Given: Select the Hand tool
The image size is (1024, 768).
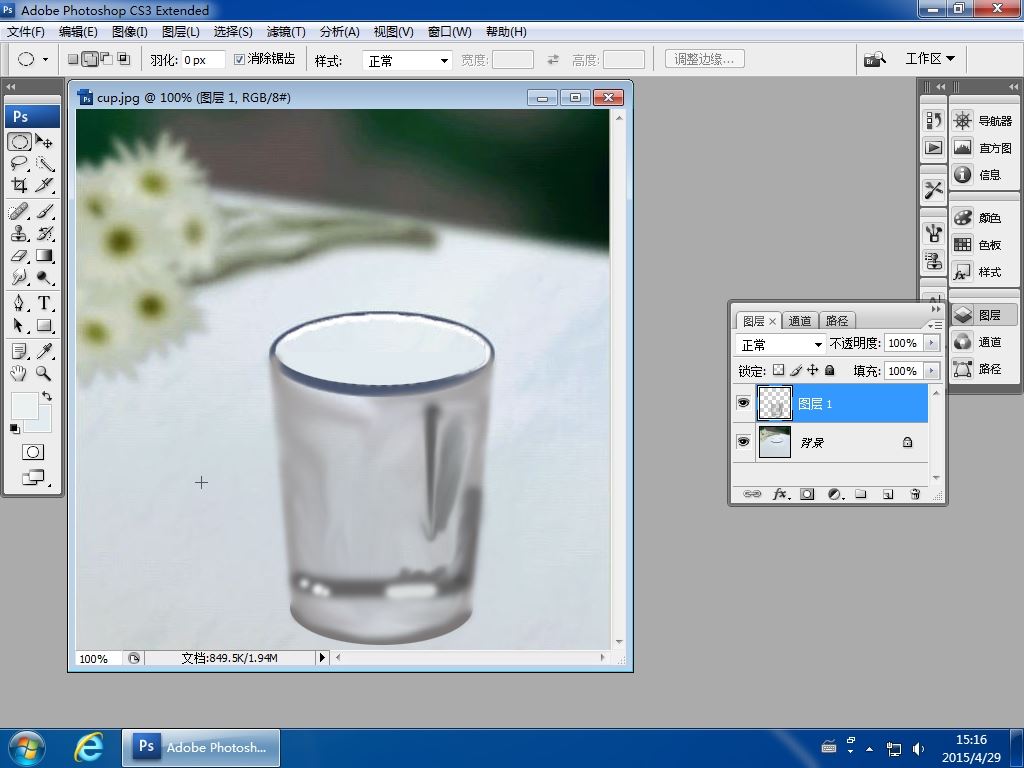Looking at the screenshot, I should [19, 373].
